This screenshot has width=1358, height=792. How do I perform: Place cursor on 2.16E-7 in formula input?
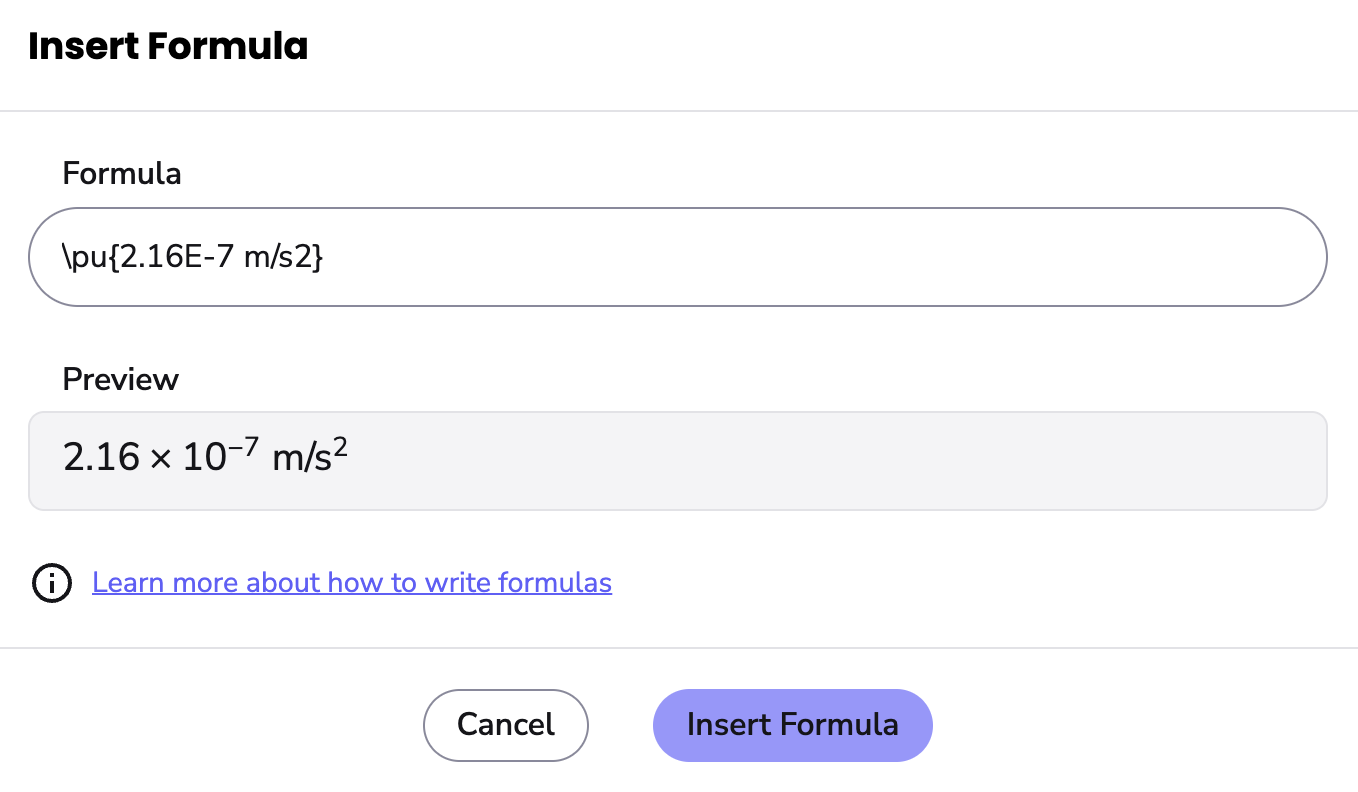(x=177, y=258)
